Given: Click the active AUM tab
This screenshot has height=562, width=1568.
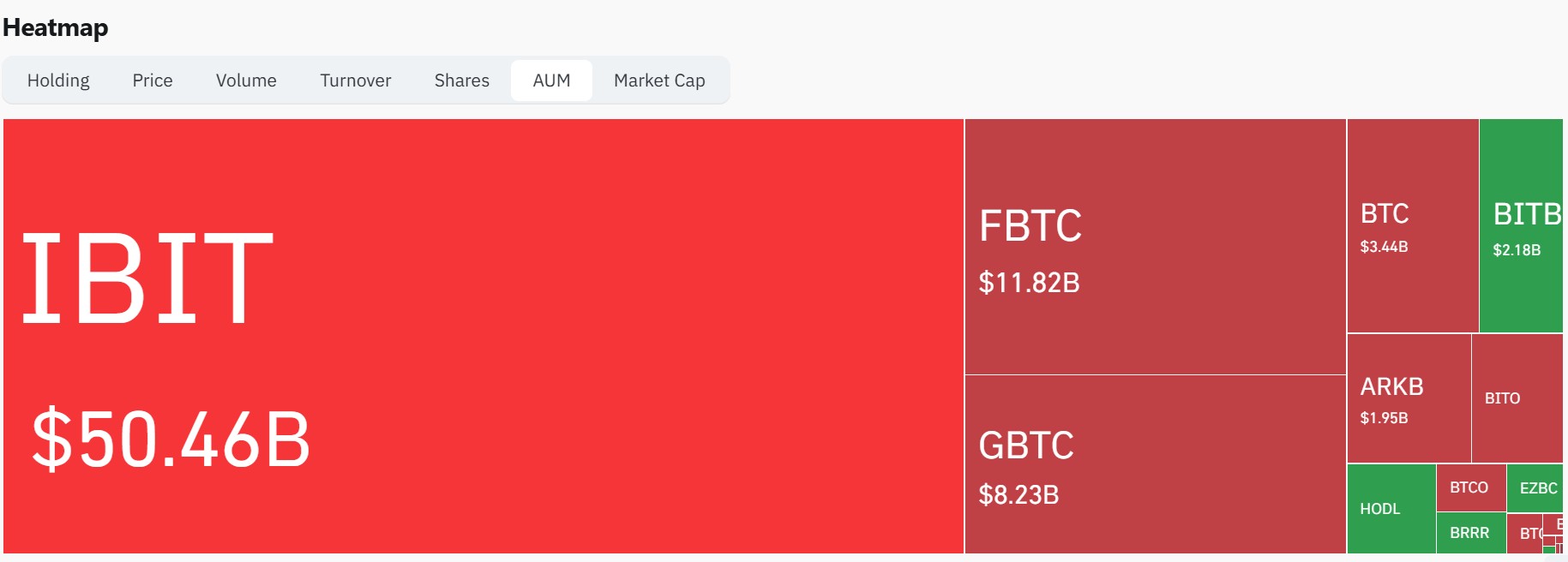Looking at the screenshot, I should [x=551, y=81].
